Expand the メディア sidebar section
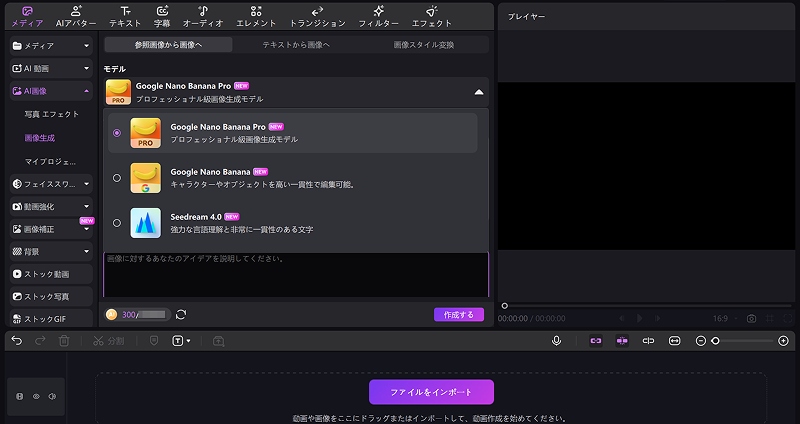The height and width of the screenshot is (424, 800). click(x=51, y=46)
